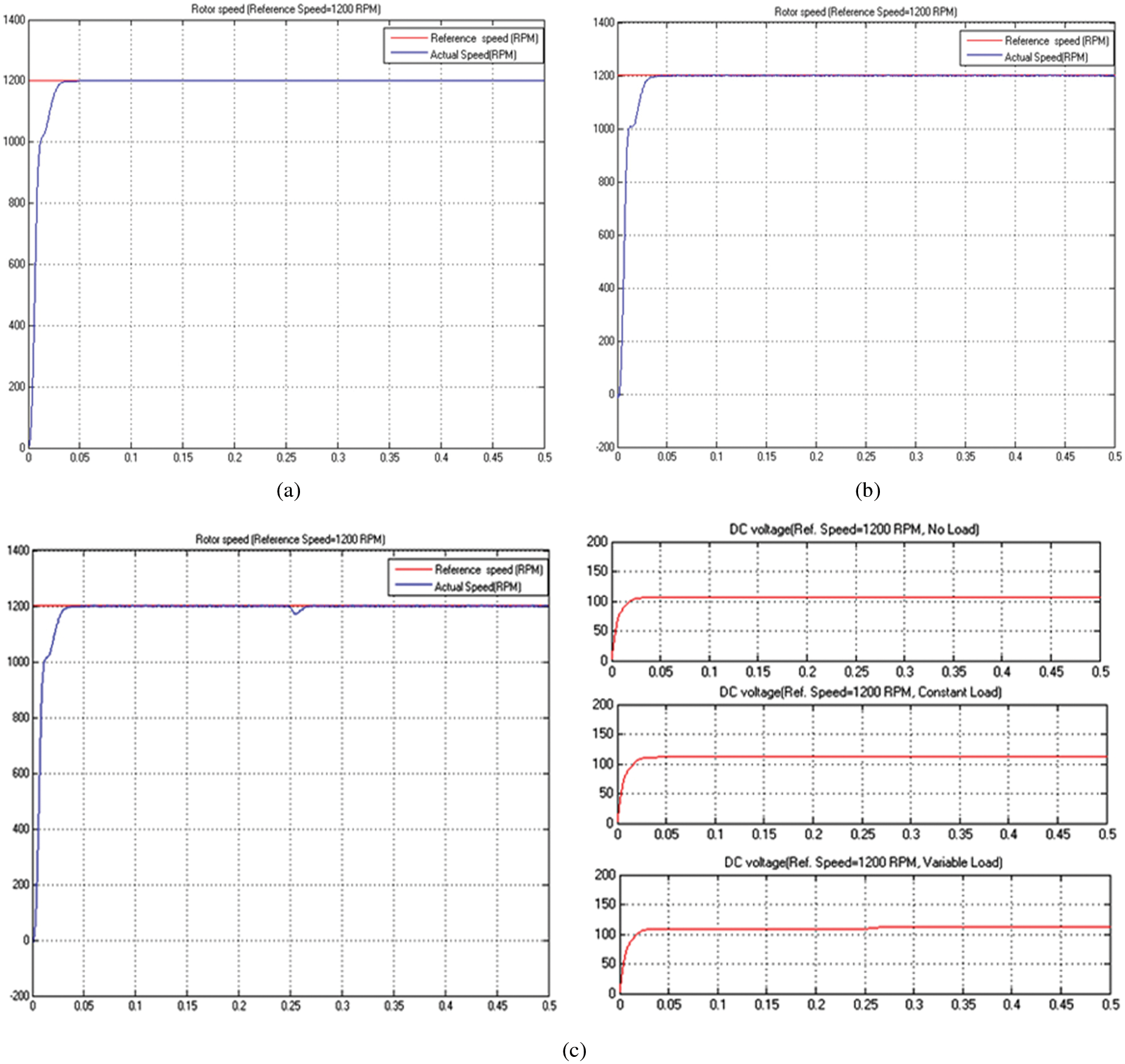
Task: Click the 'DC voltage ... Variable Load' plot title
Action: (863, 863)
